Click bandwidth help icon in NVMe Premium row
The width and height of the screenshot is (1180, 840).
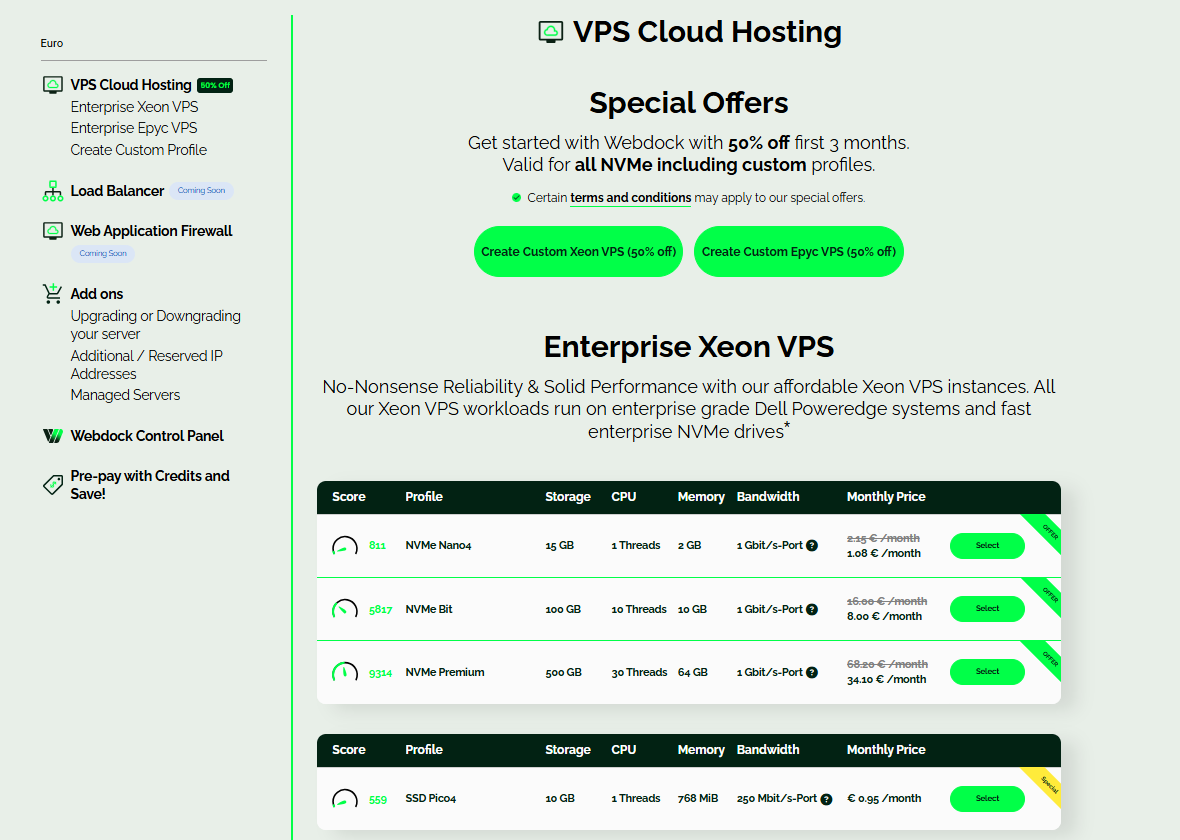(x=812, y=672)
